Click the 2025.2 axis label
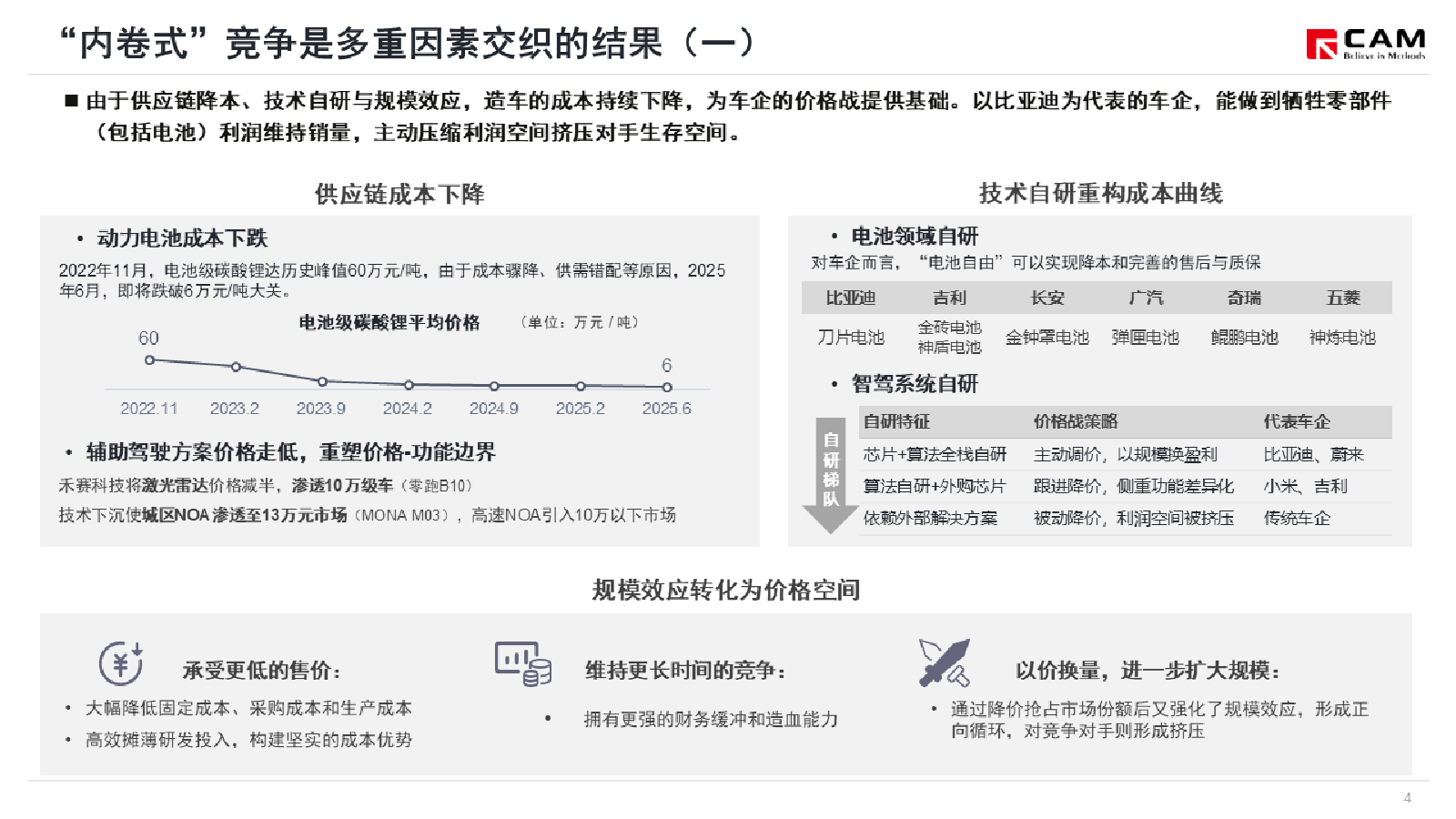 pos(581,409)
